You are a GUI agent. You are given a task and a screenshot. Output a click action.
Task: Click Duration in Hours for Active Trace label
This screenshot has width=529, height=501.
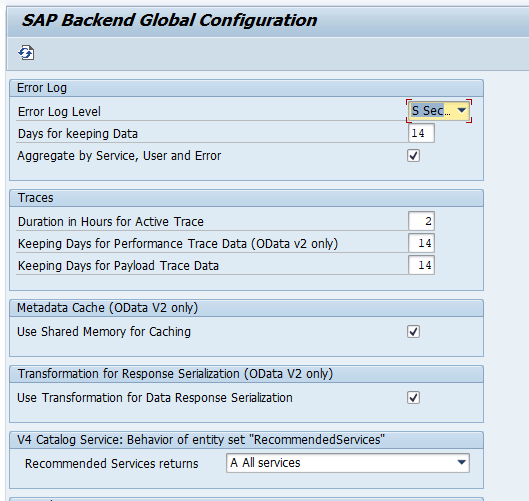[111, 222]
